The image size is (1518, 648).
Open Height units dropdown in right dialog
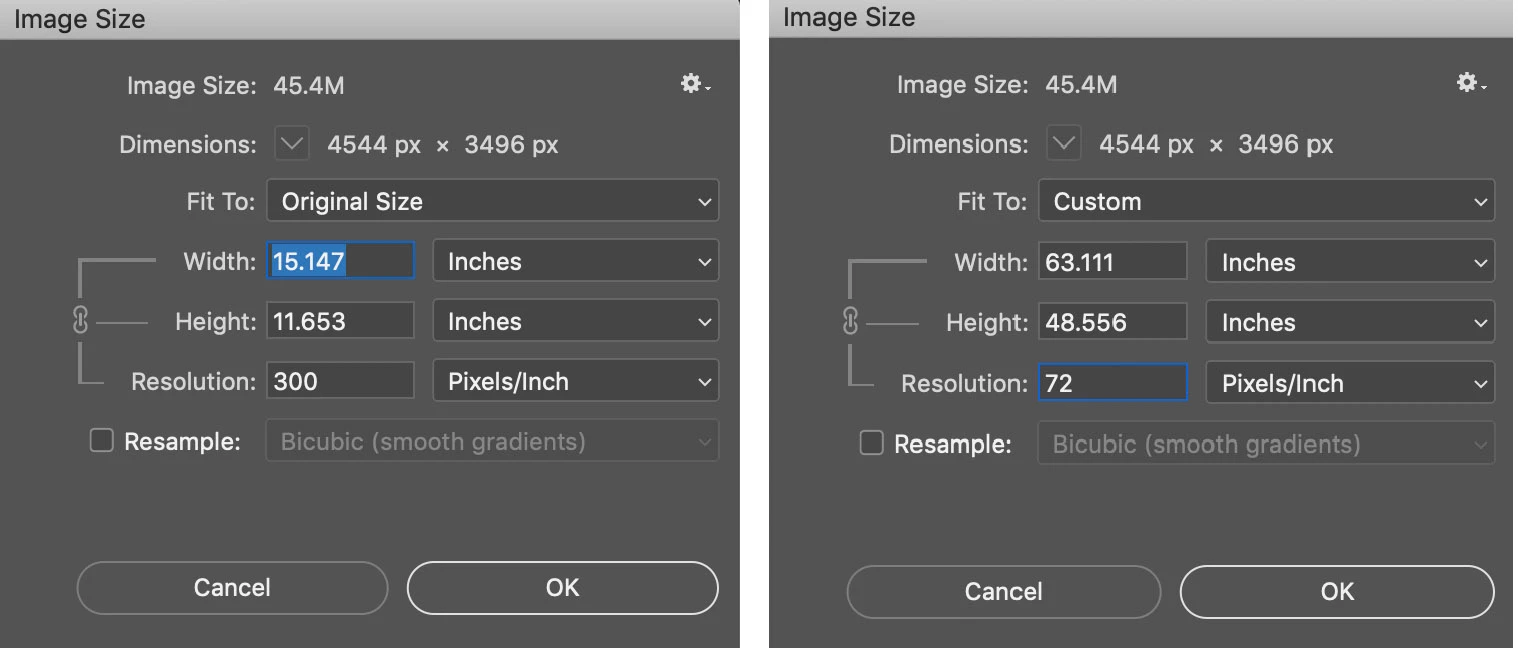1350,323
